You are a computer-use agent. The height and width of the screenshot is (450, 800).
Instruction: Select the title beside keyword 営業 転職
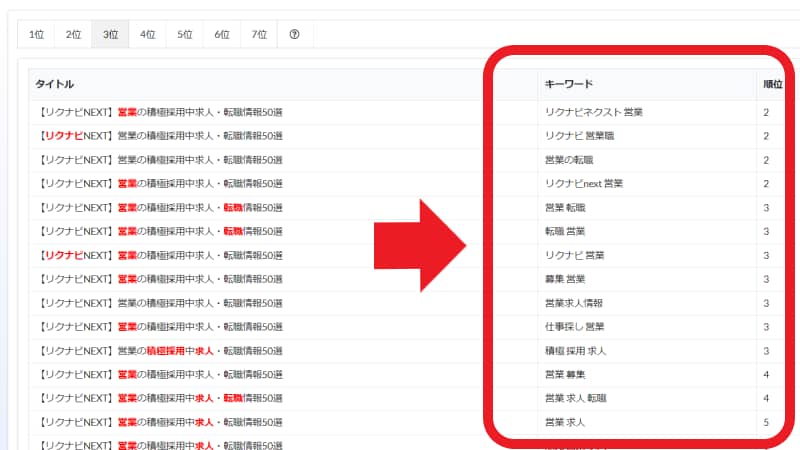coord(161,208)
